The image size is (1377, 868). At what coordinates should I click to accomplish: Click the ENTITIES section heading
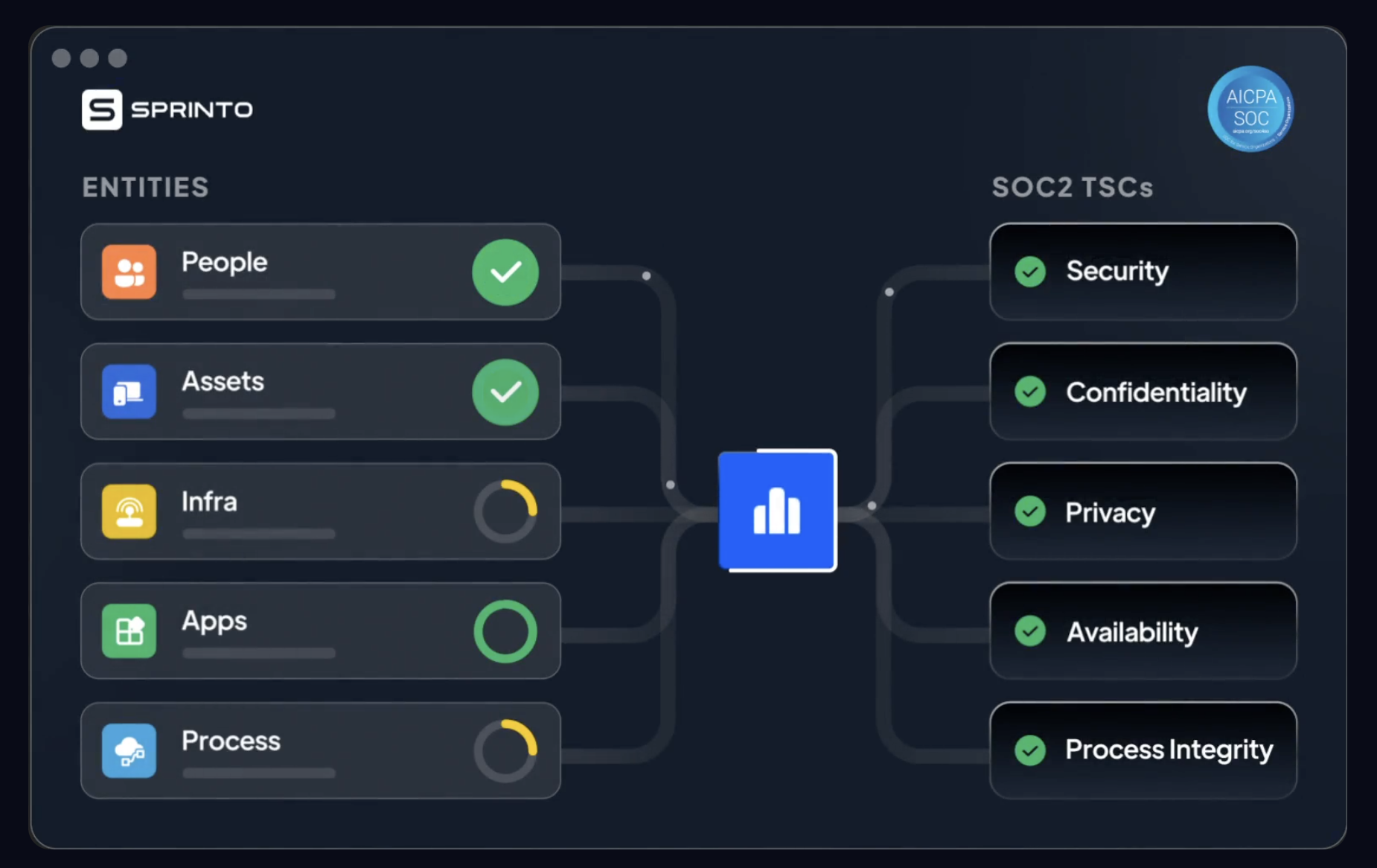[x=145, y=188]
